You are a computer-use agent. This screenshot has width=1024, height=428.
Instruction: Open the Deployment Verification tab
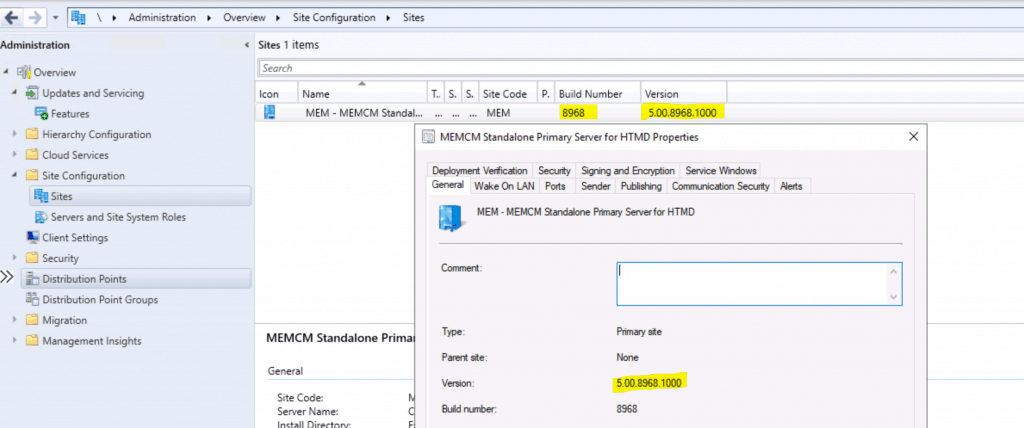click(479, 170)
